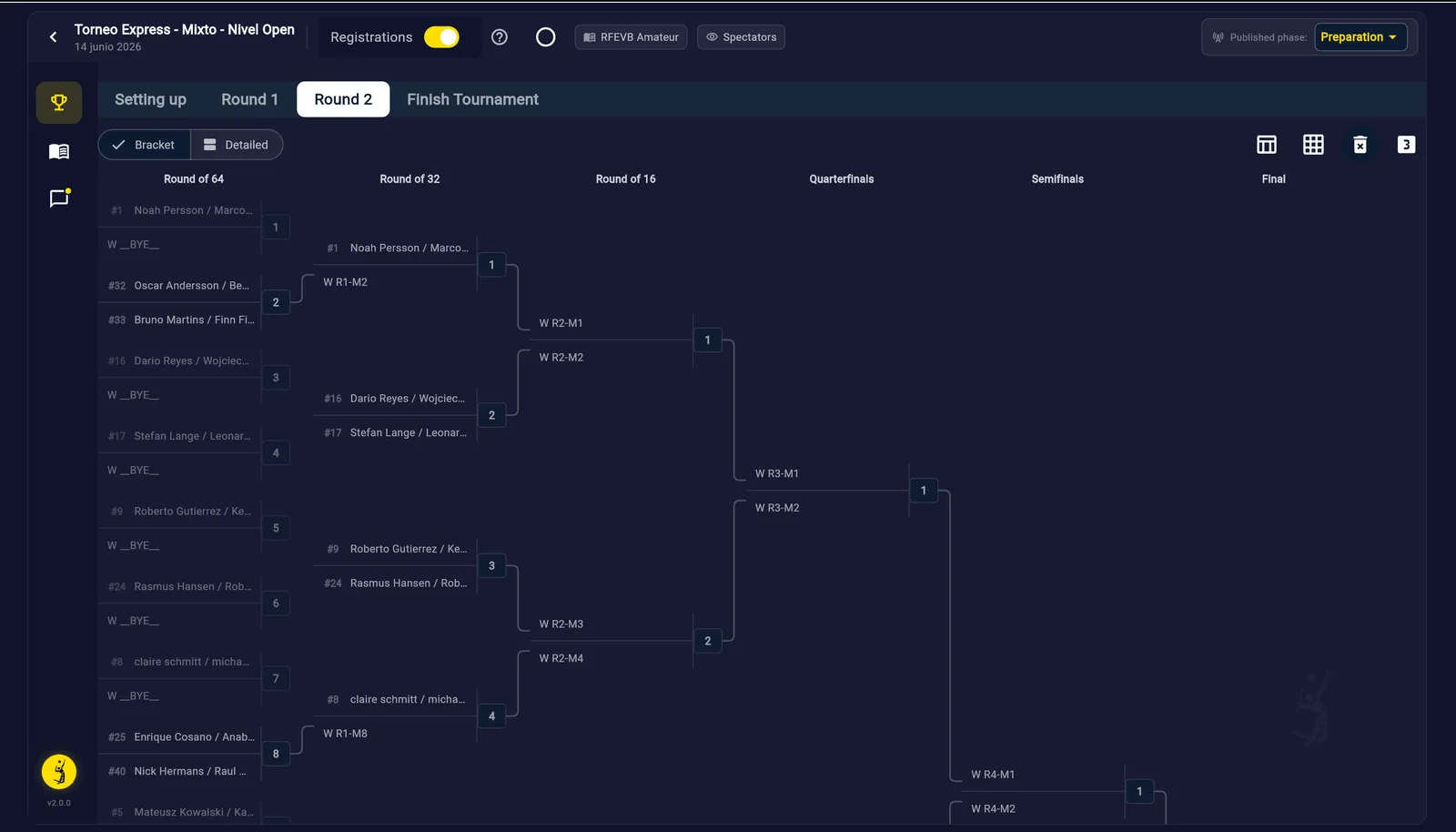1456x832 pixels.
Task: Select the Bracket view option
Action: 145,145
